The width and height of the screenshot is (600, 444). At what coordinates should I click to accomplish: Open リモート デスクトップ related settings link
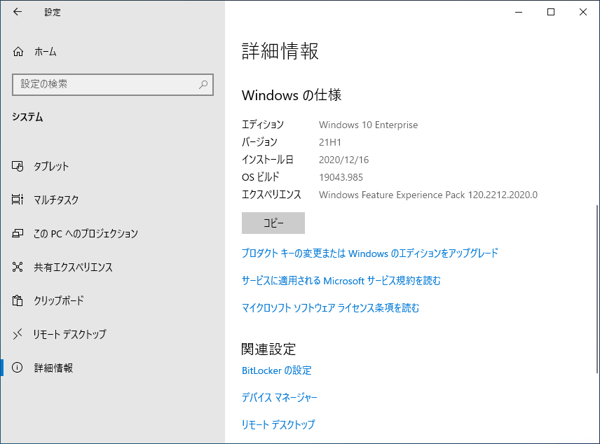pyautogui.click(x=278, y=424)
